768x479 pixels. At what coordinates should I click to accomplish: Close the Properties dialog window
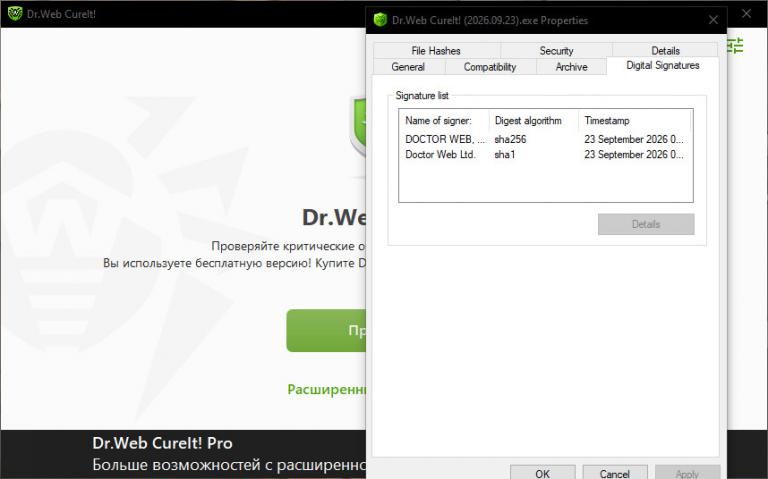click(x=713, y=20)
